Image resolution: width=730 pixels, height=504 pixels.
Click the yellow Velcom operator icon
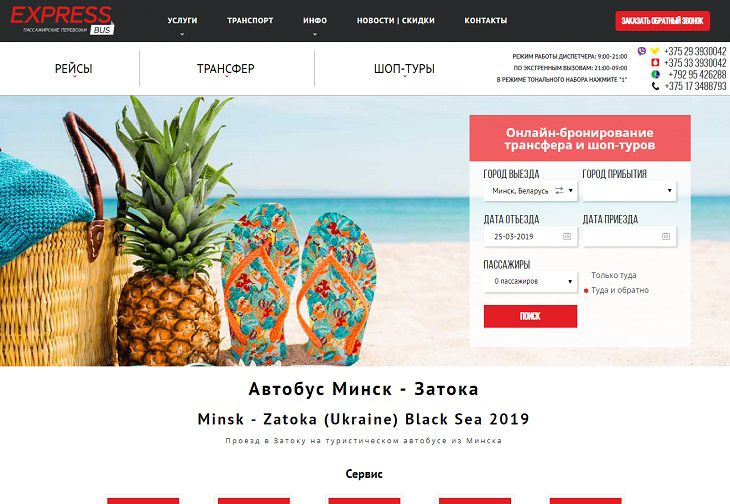tap(655, 51)
